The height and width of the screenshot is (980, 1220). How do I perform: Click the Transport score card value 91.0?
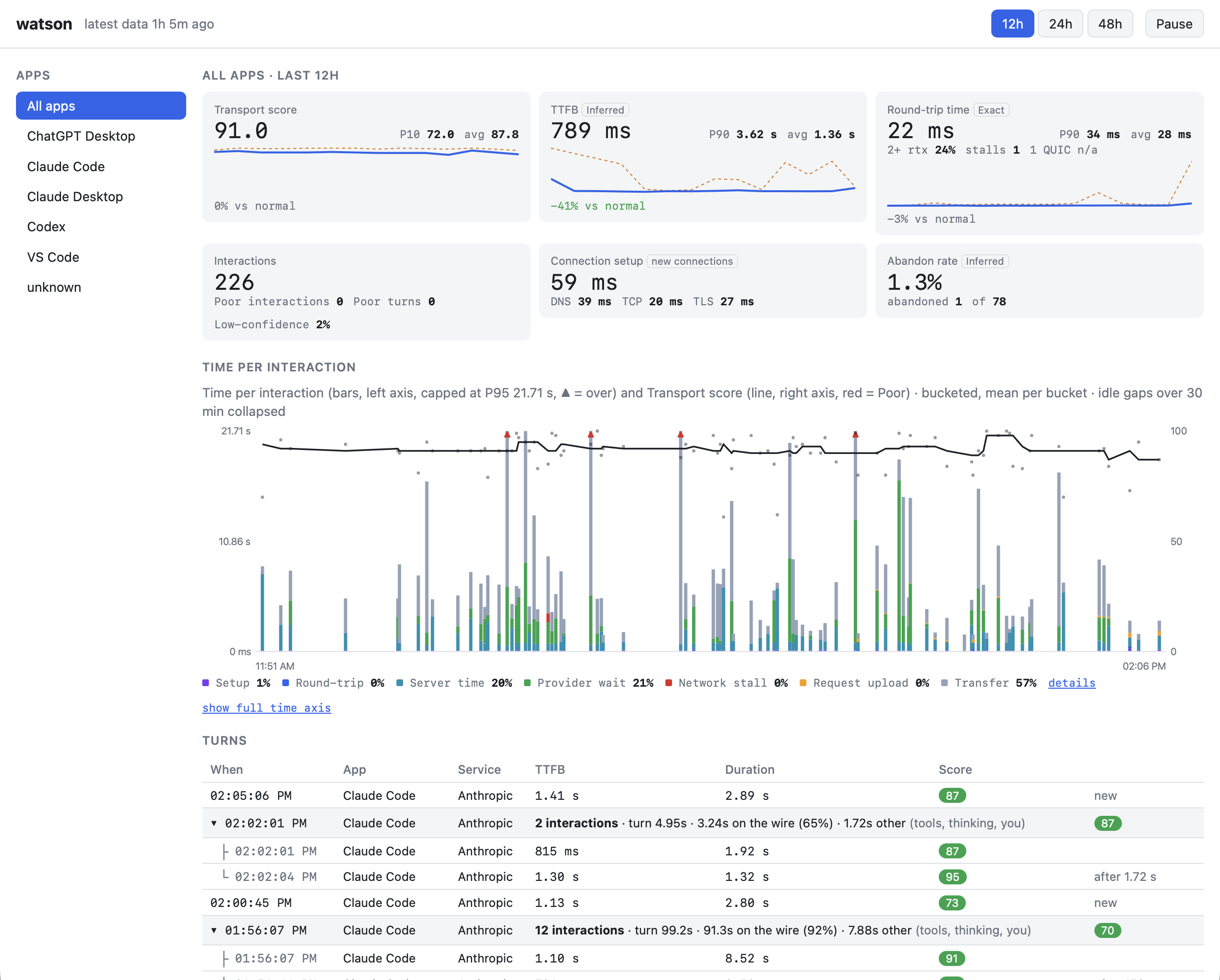(241, 131)
